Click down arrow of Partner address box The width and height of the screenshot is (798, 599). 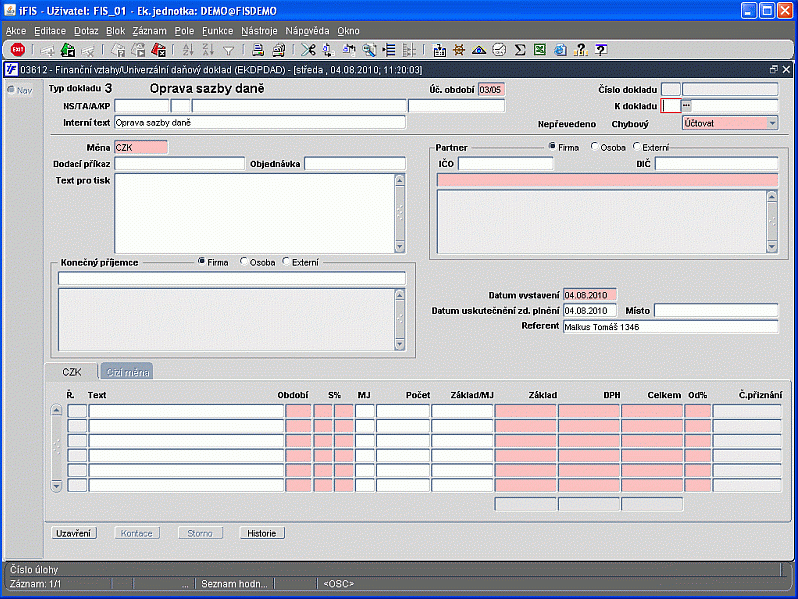pyautogui.click(x=772, y=246)
